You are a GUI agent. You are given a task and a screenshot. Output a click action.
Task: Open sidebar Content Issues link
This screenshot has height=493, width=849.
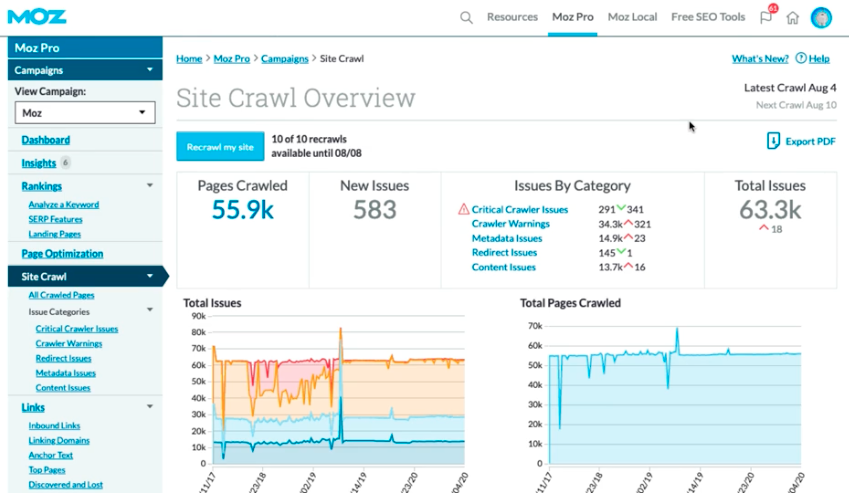coord(63,387)
